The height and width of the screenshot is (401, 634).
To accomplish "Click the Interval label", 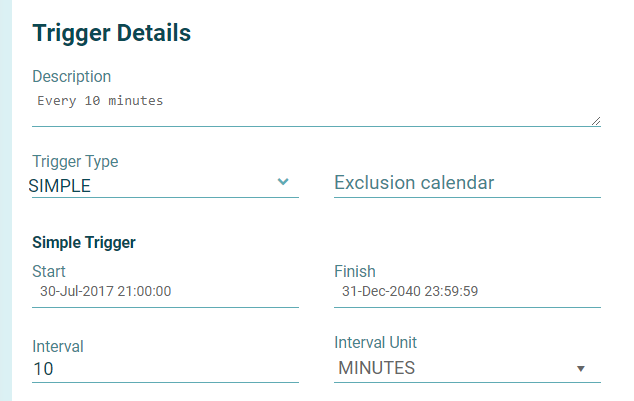I will 58,346.
